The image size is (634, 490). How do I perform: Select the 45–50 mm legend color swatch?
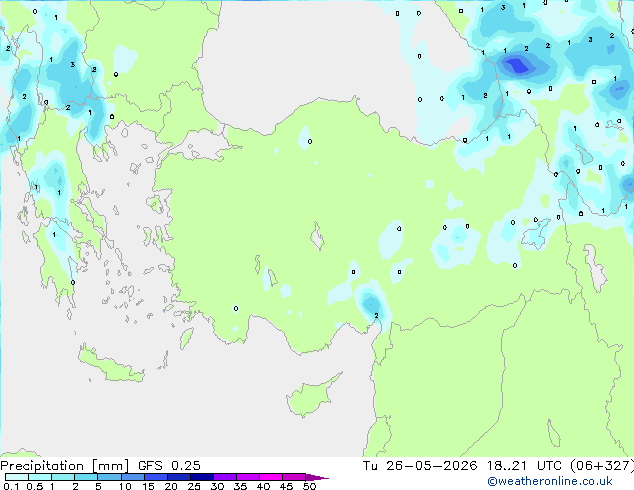pos(294,477)
